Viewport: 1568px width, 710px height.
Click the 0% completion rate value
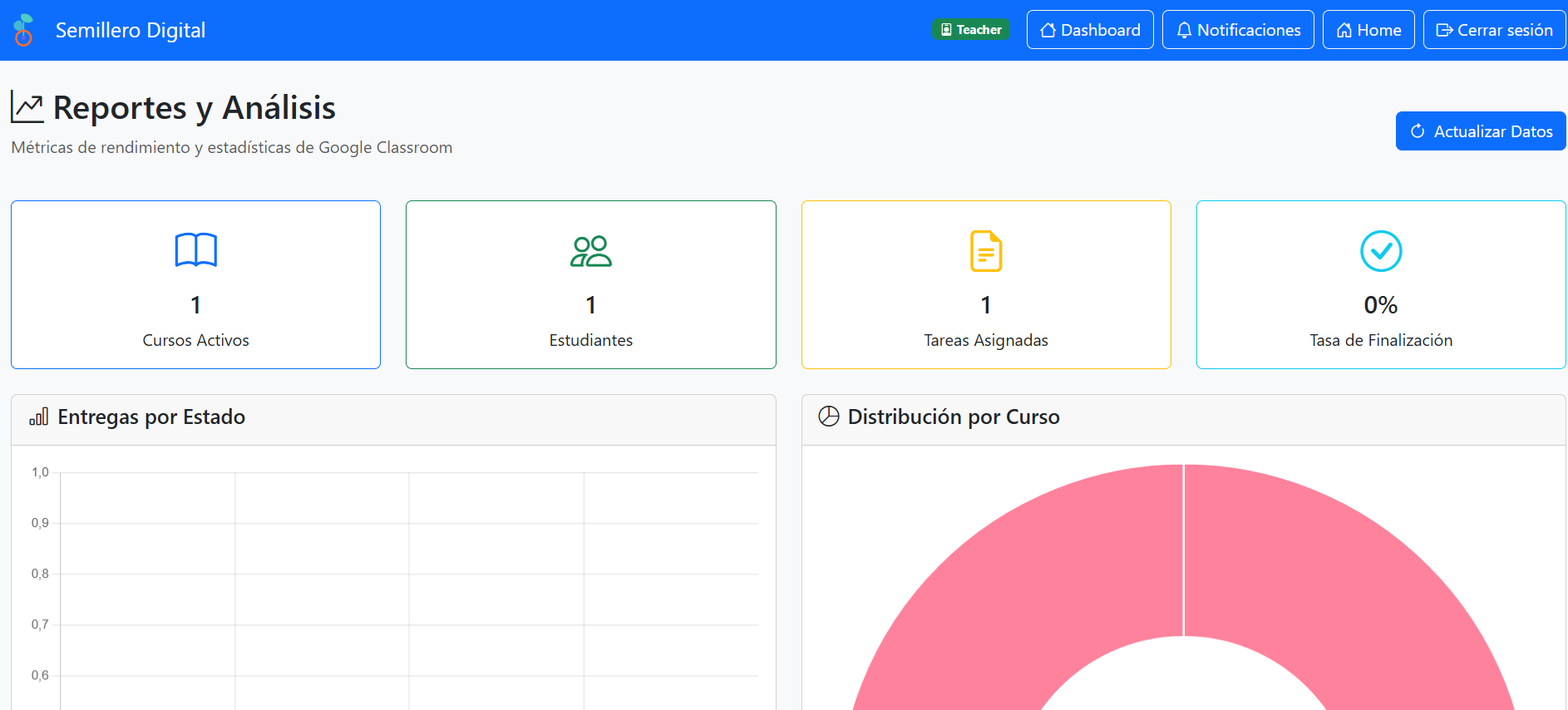1381,305
